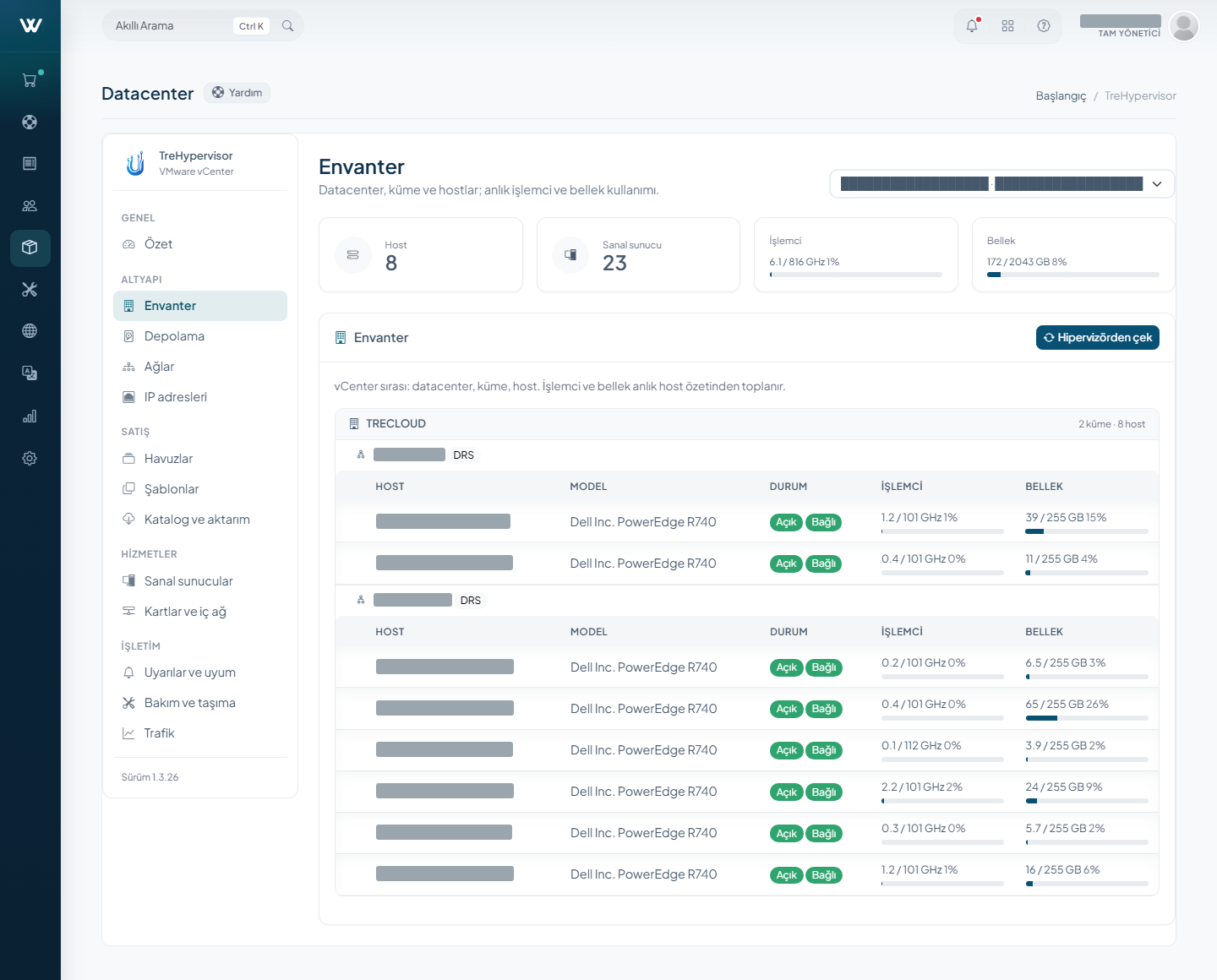Open Katalog ve aktarım menu item
1217x980 pixels.
[x=200, y=520]
